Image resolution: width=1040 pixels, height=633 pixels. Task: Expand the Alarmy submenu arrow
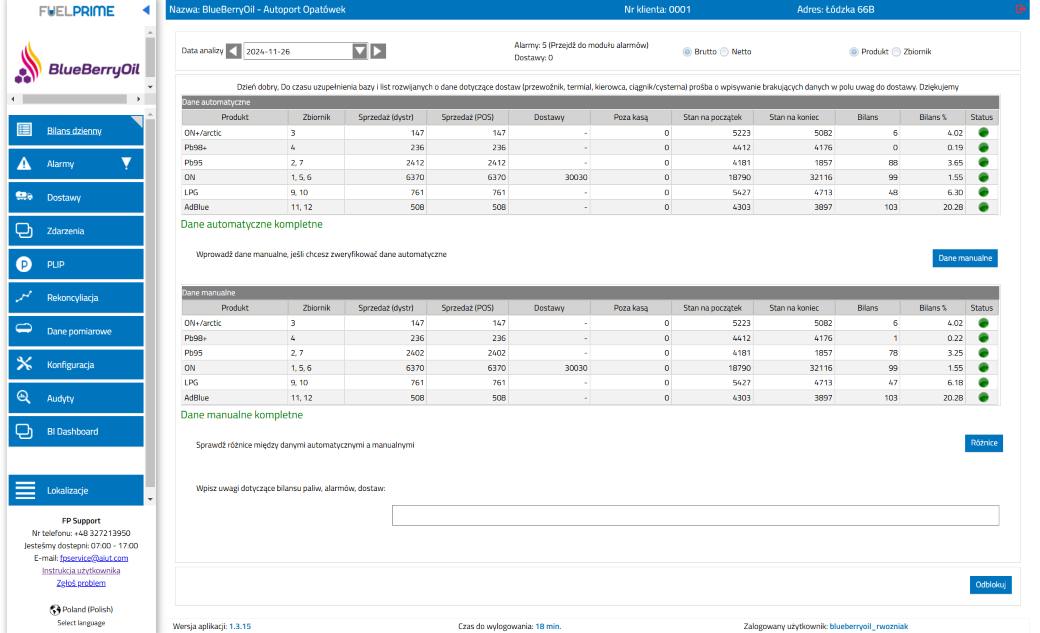127,163
